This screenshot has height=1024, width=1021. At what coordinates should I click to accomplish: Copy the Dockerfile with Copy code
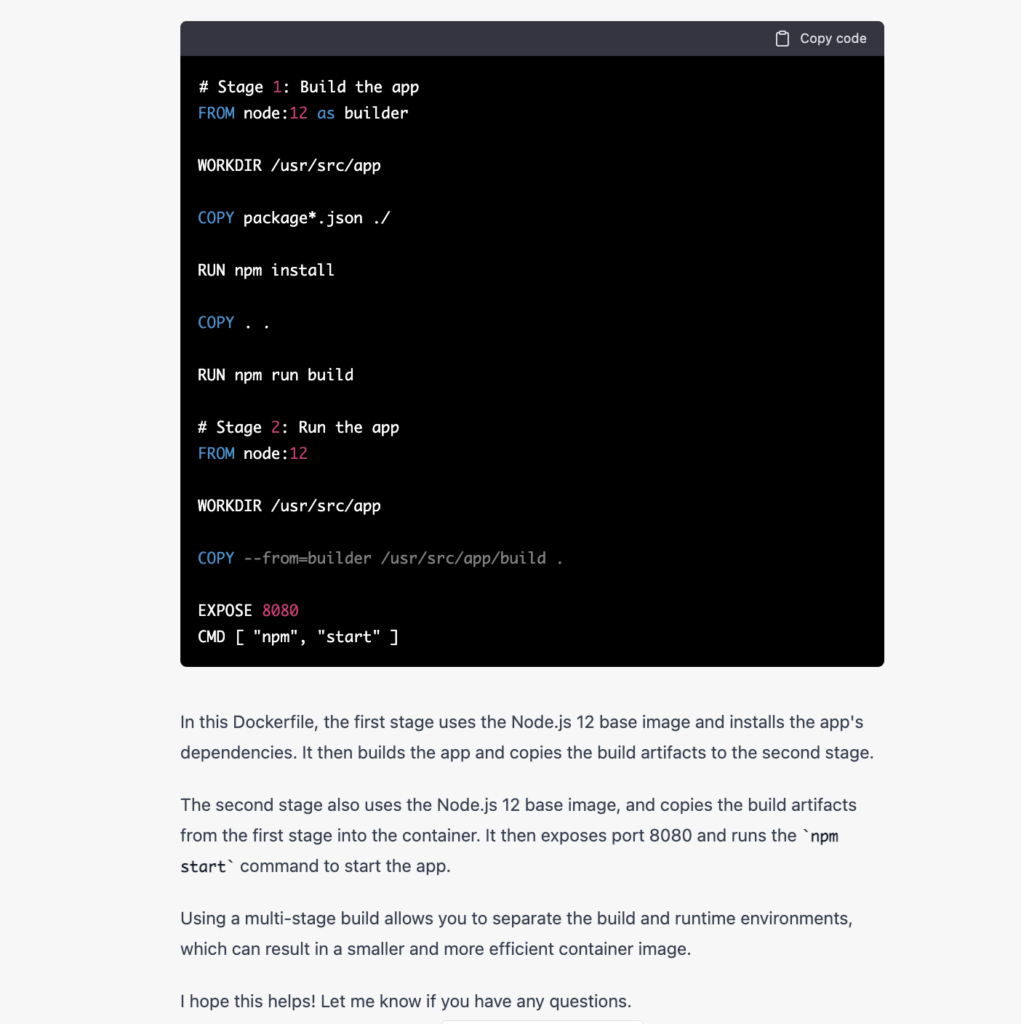pos(820,39)
